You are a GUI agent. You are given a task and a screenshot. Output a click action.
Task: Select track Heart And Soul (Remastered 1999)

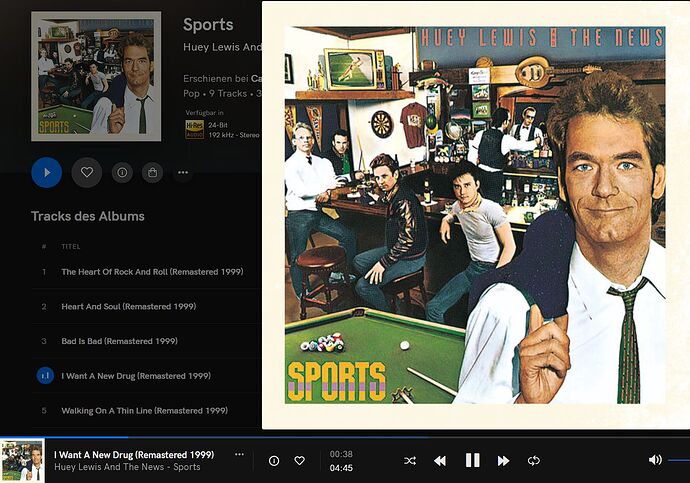[x=128, y=307]
